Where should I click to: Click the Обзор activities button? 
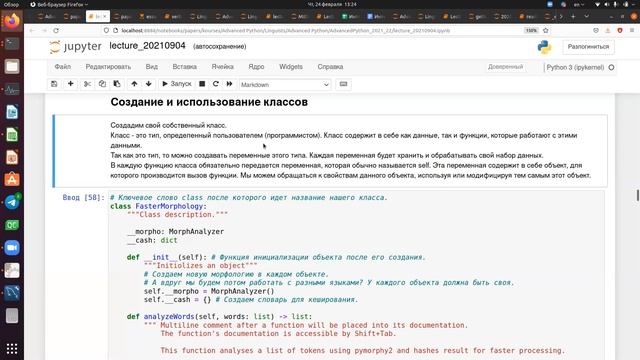[11, 4]
